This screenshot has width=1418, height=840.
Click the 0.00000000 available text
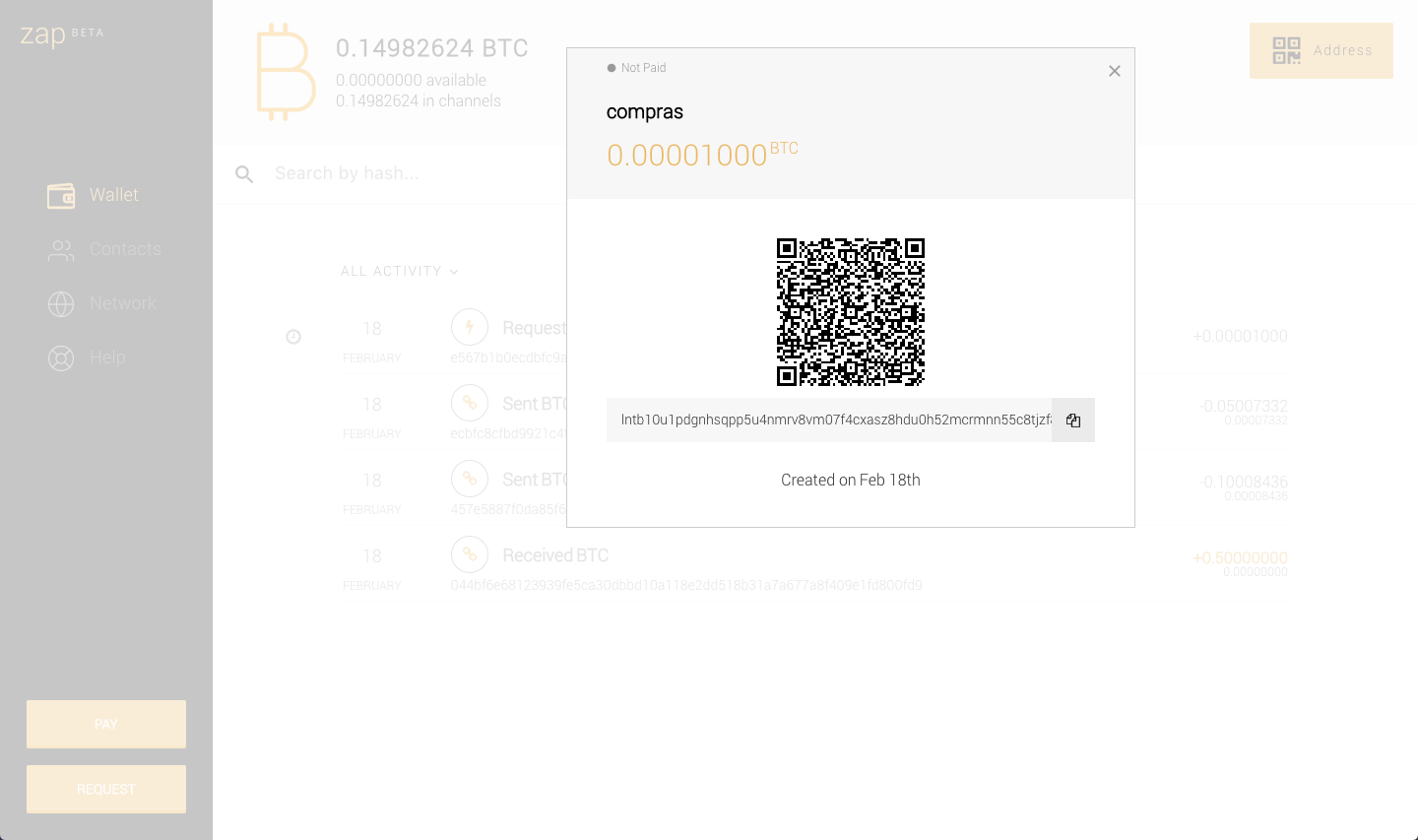412,80
